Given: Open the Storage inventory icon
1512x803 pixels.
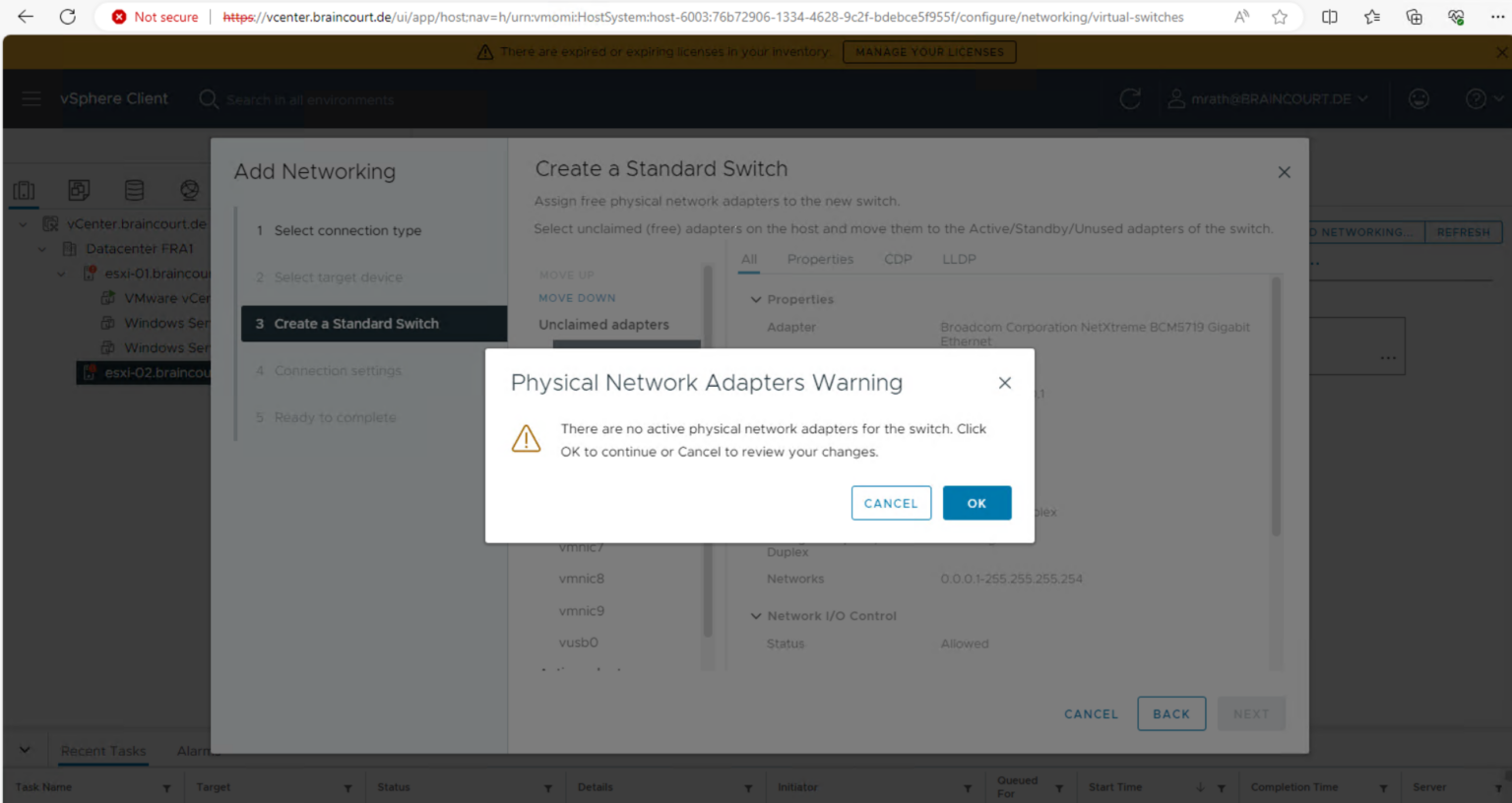Looking at the screenshot, I should (134, 190).
